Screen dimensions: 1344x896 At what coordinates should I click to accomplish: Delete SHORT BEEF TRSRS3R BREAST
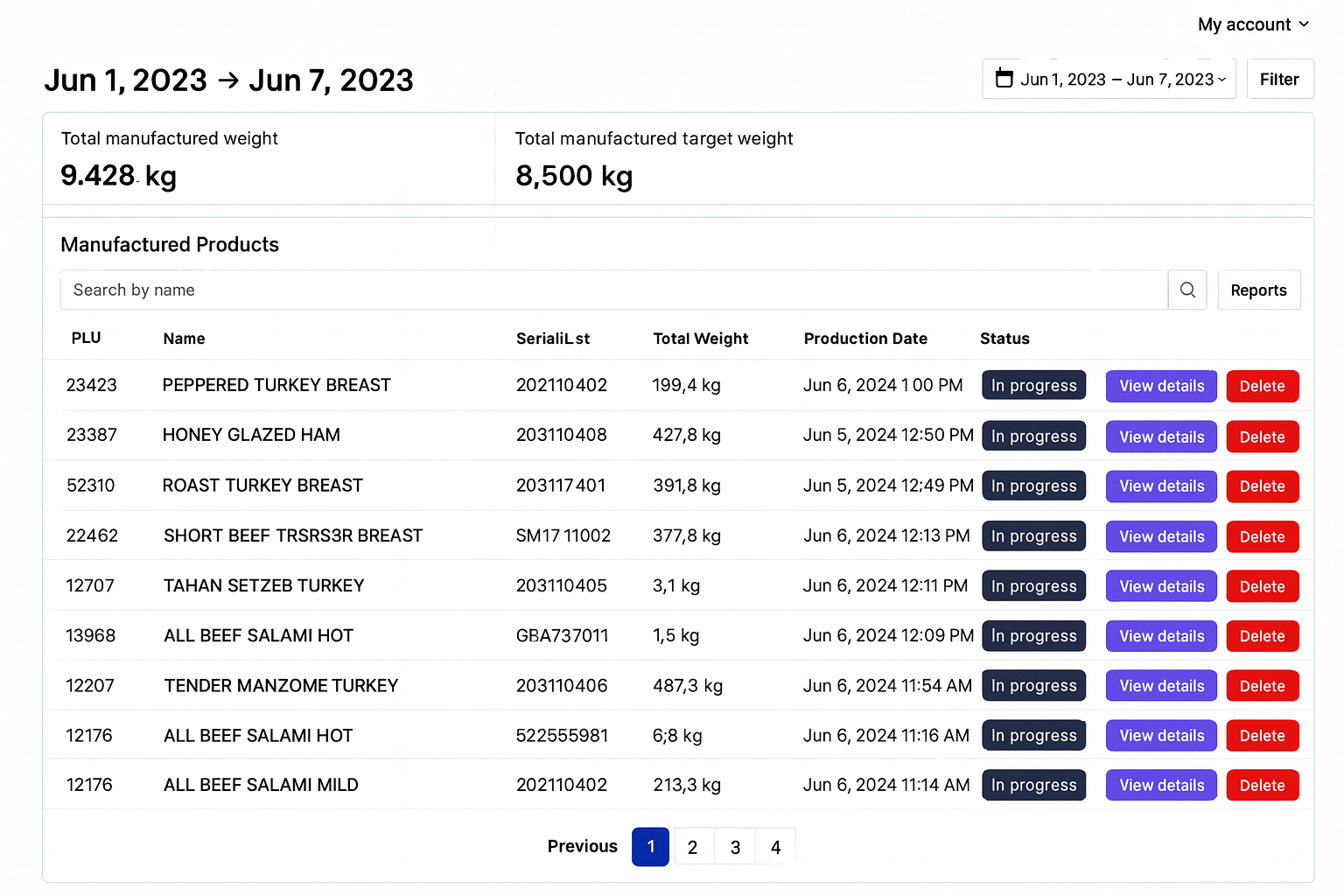pos(1262,536)
